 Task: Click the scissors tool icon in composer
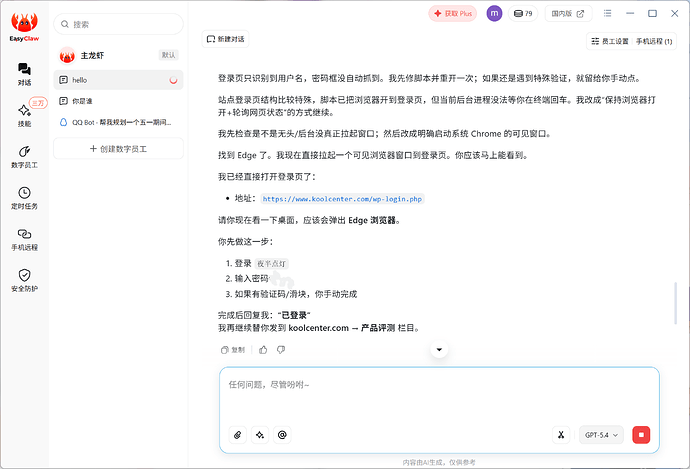561,435
